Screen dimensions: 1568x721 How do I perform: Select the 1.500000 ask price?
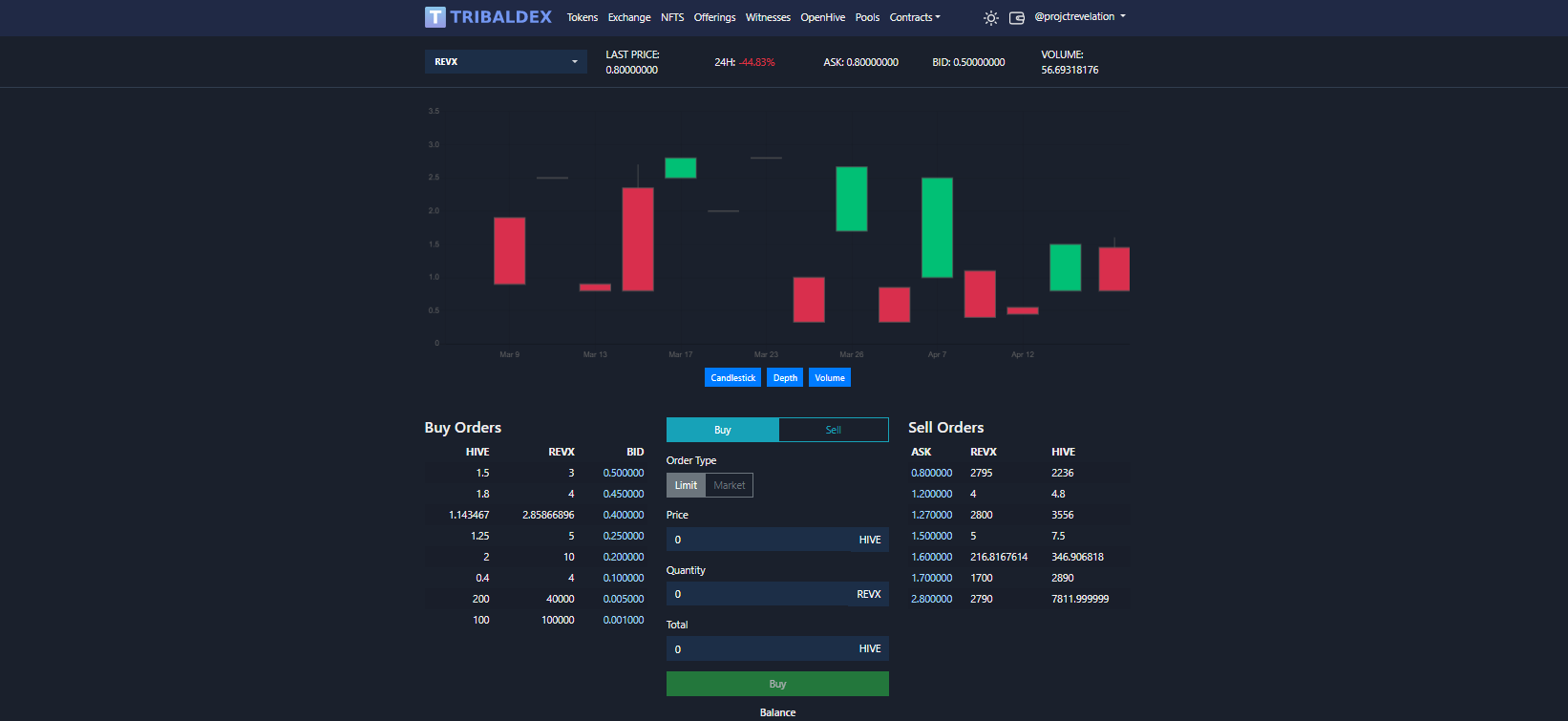[x=931, y=536]
